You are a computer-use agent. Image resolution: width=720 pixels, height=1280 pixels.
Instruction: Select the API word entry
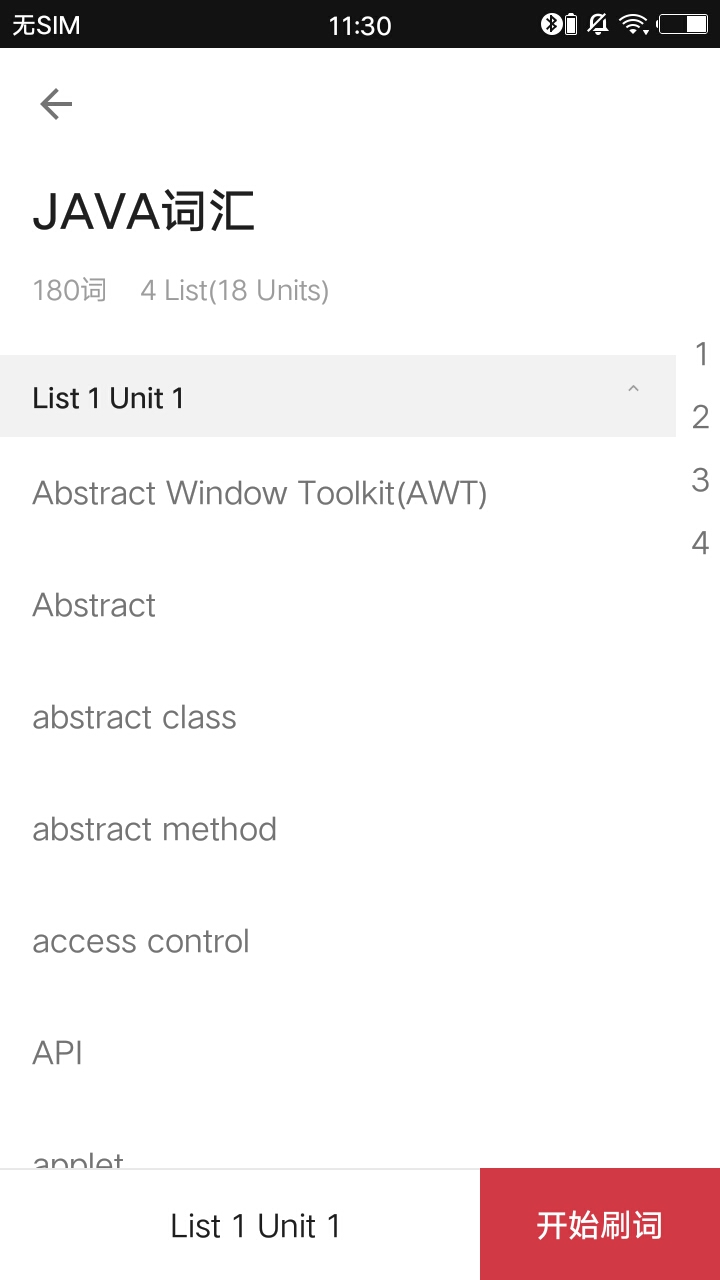click(58, 1053)
